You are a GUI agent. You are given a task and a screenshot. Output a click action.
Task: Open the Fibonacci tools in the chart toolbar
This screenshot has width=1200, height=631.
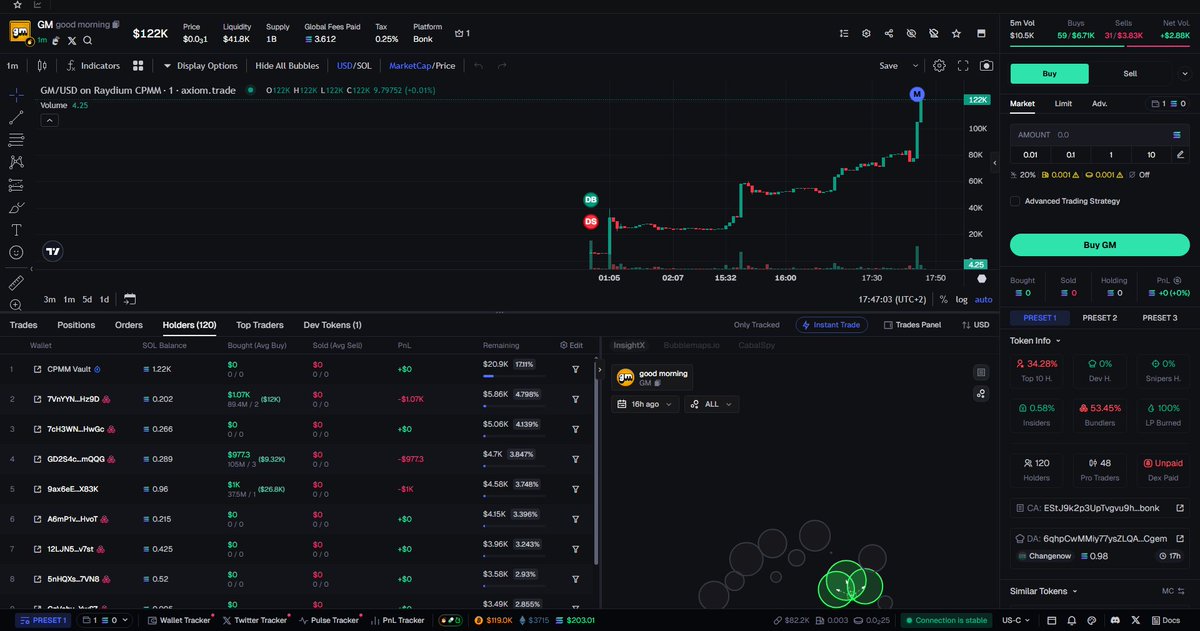pos(16,140)
